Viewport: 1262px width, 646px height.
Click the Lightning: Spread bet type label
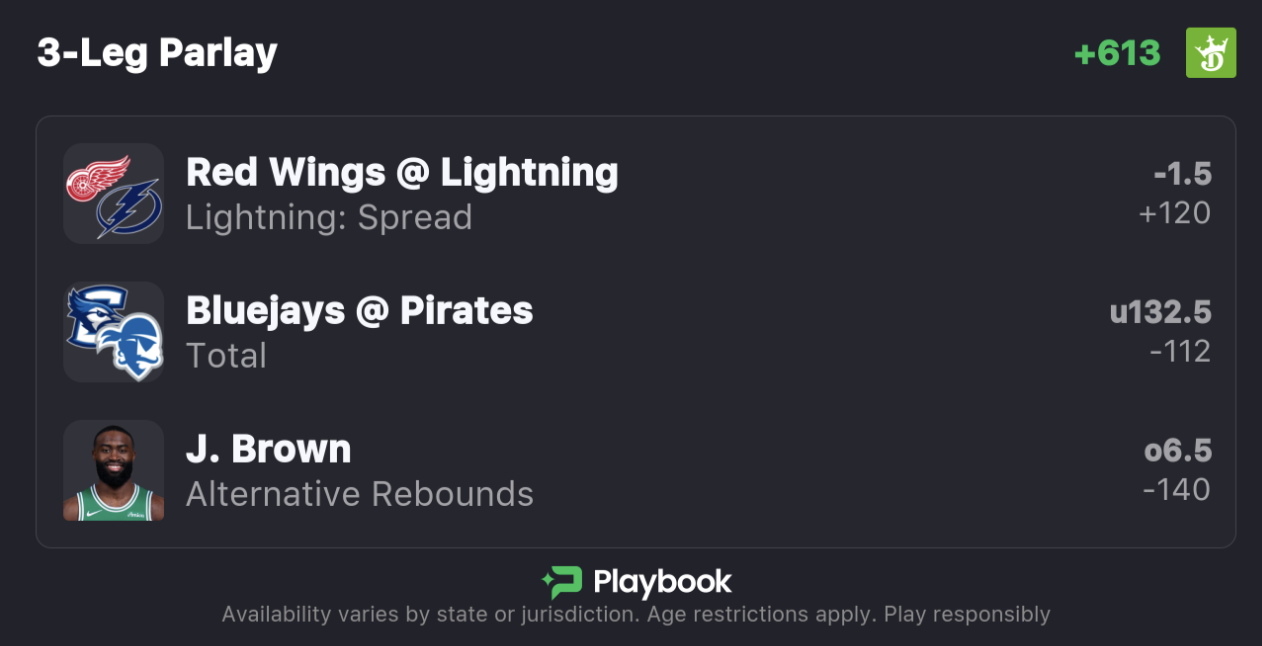(x=329, y=217)
